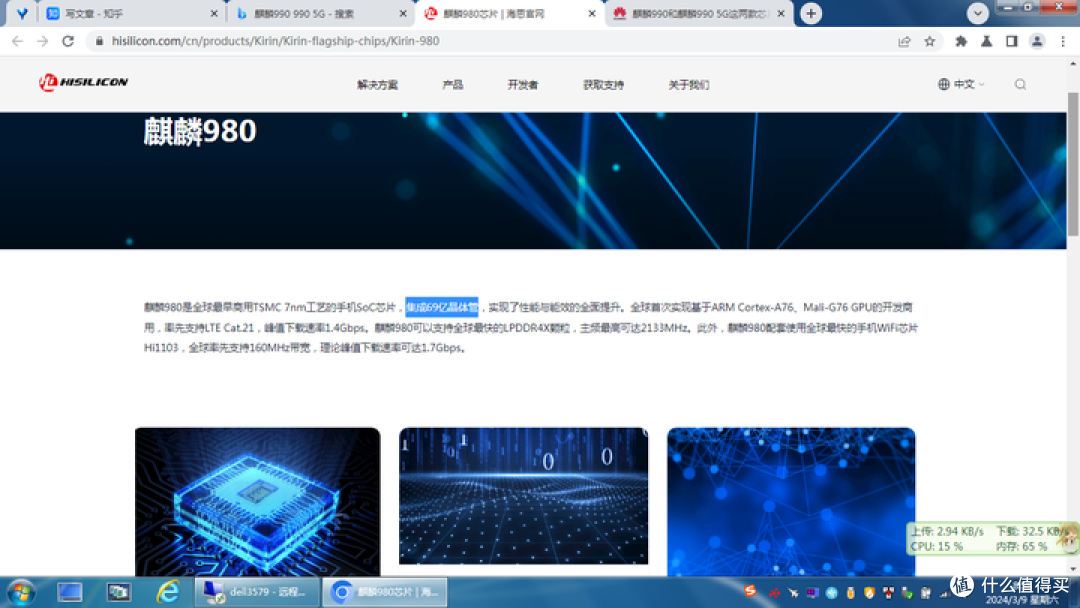Viewport: 1080px width, 608px height.
Task: Open Chrome's tab search dropdown chevron
Action: pyautogui.click(x=976, y=13)
